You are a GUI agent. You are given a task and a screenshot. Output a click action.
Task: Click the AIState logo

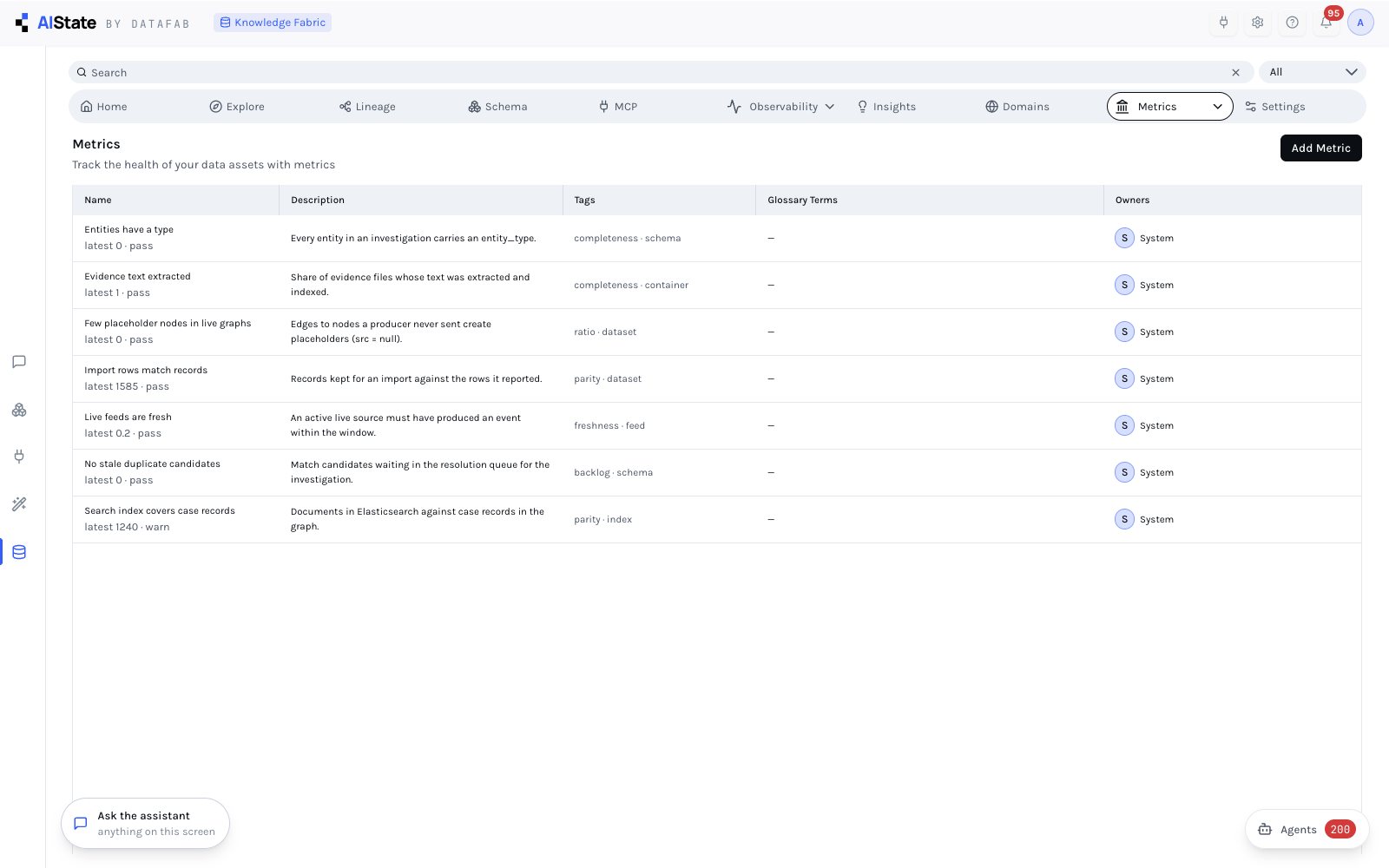tap(56, 23)
